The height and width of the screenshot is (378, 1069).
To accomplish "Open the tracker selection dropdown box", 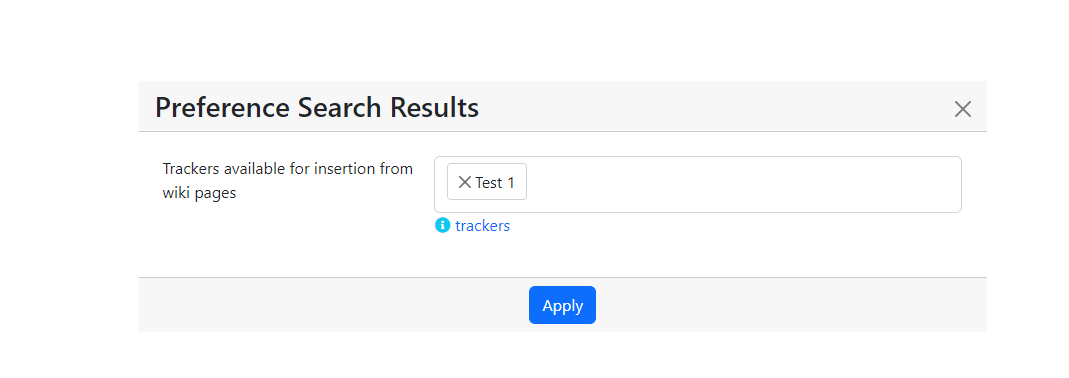I will [x=697, y=184].
